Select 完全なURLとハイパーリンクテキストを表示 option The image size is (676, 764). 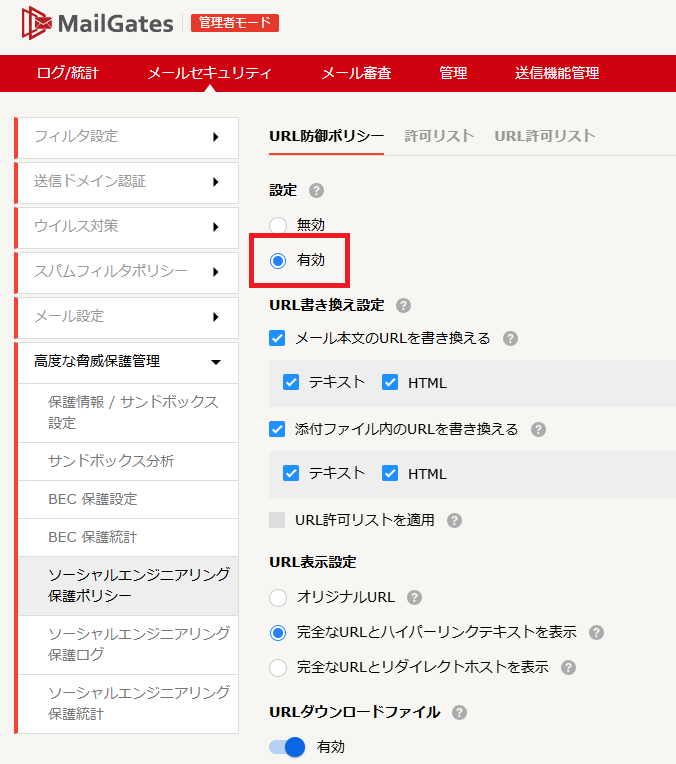(278, 633)
